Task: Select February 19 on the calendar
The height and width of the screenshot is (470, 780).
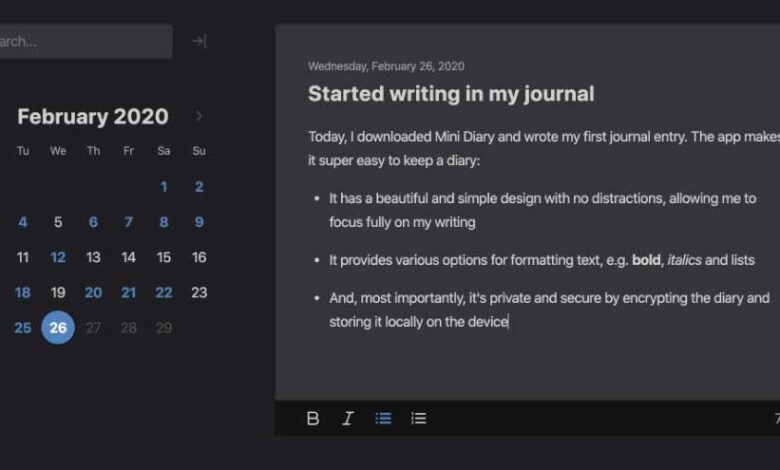Action: tap(58, 292)
